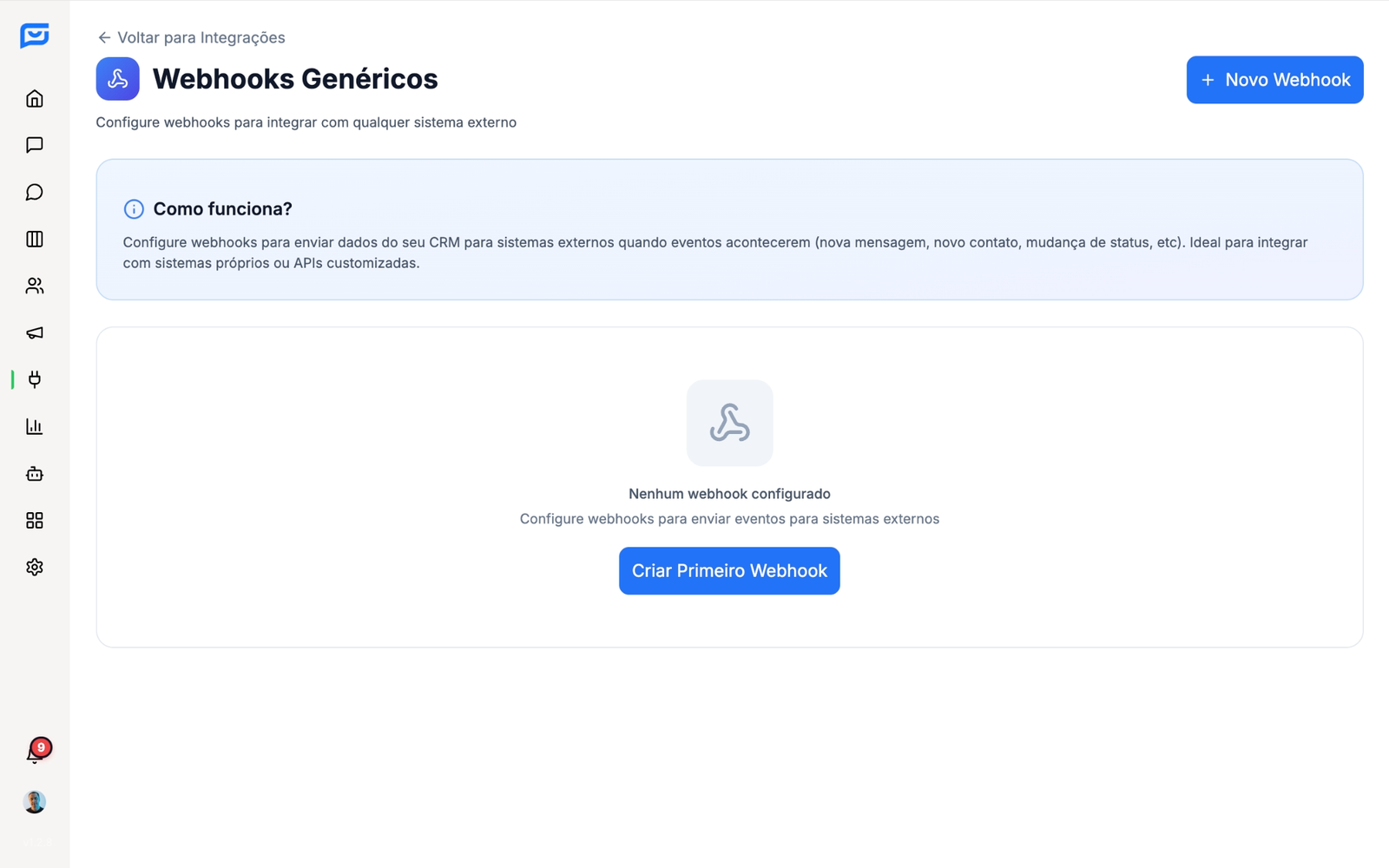
Task: Open the Home sidebar icon
Action: pyautogui.click(x=34, y=98)
